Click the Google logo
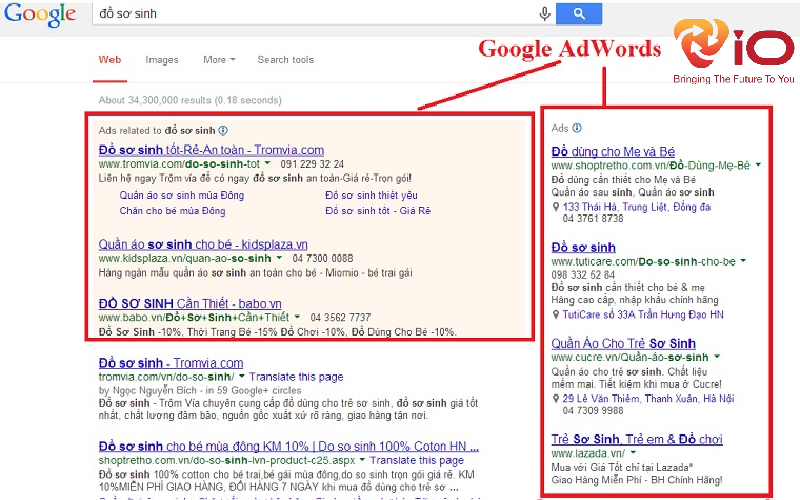 [40, 14]
